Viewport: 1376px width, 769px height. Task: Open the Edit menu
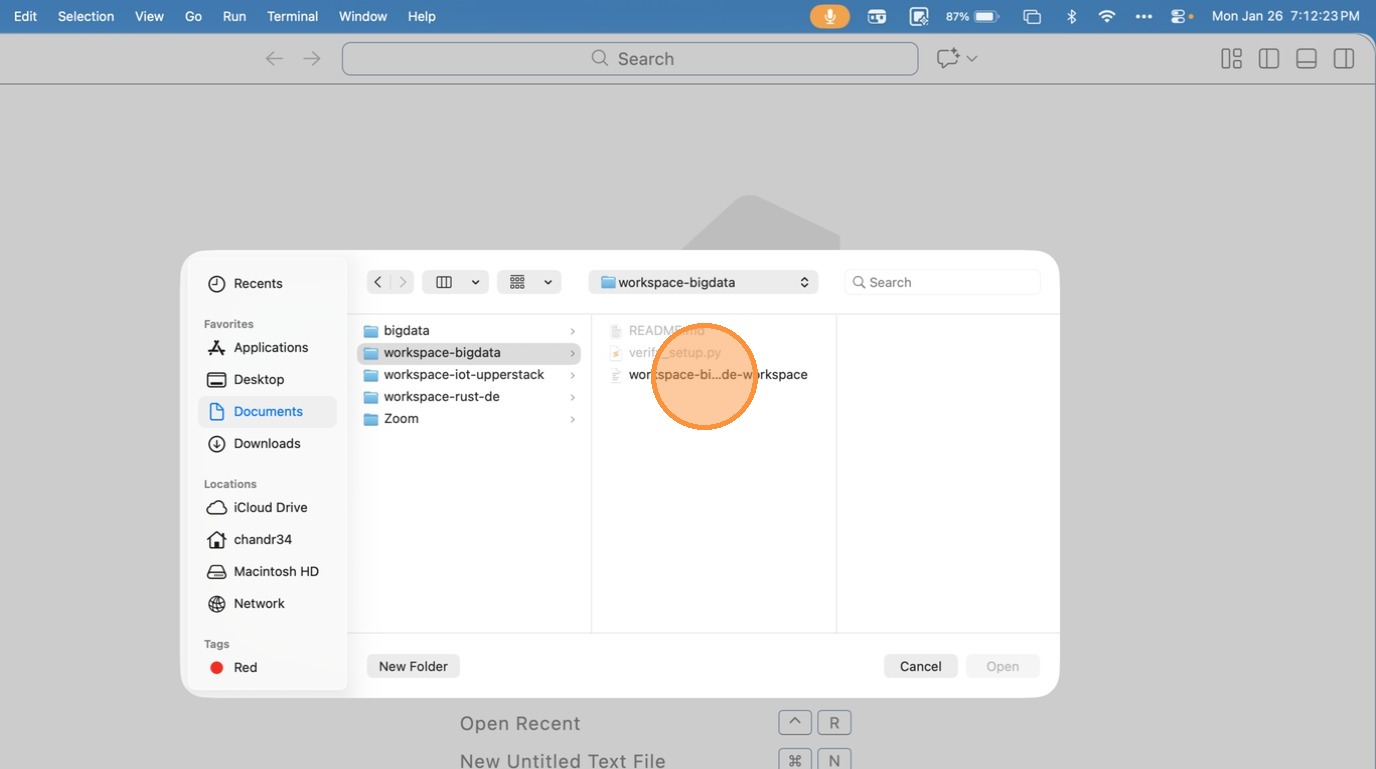point(26,16)
